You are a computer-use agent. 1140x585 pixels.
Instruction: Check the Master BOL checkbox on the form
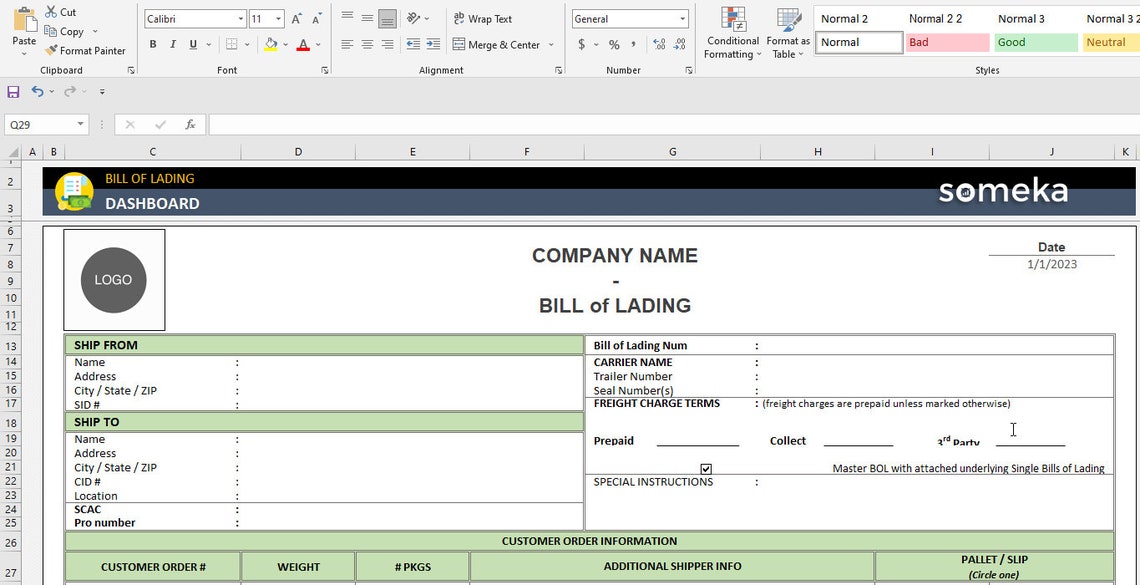(706, 468)
